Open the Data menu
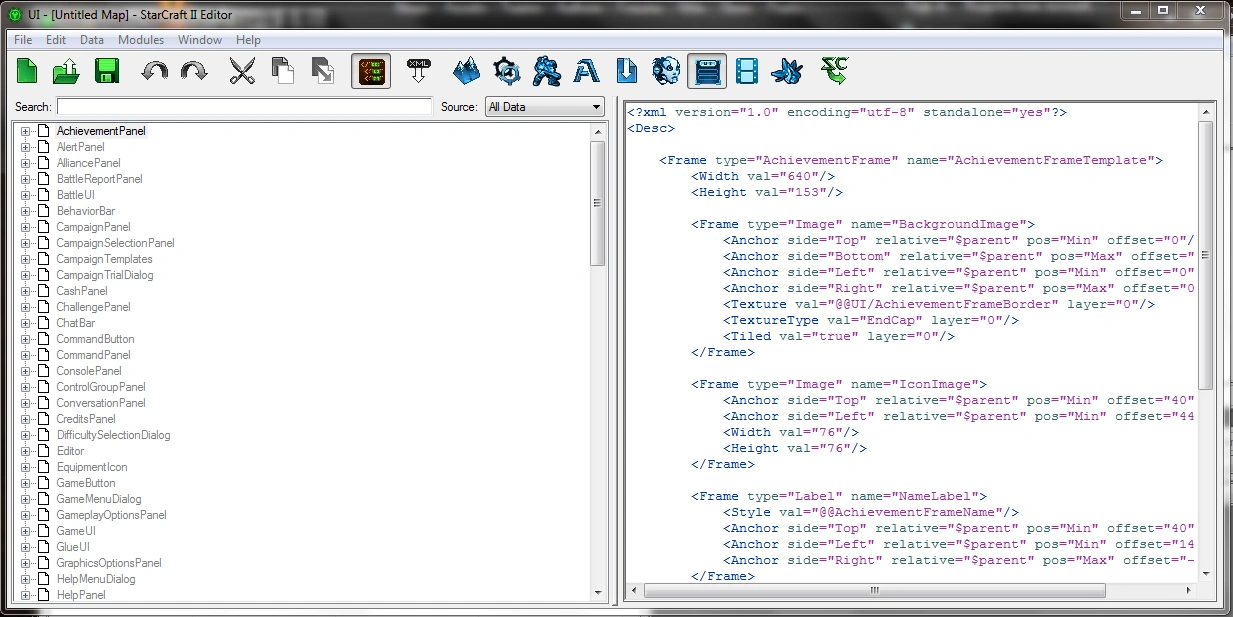 92,40
